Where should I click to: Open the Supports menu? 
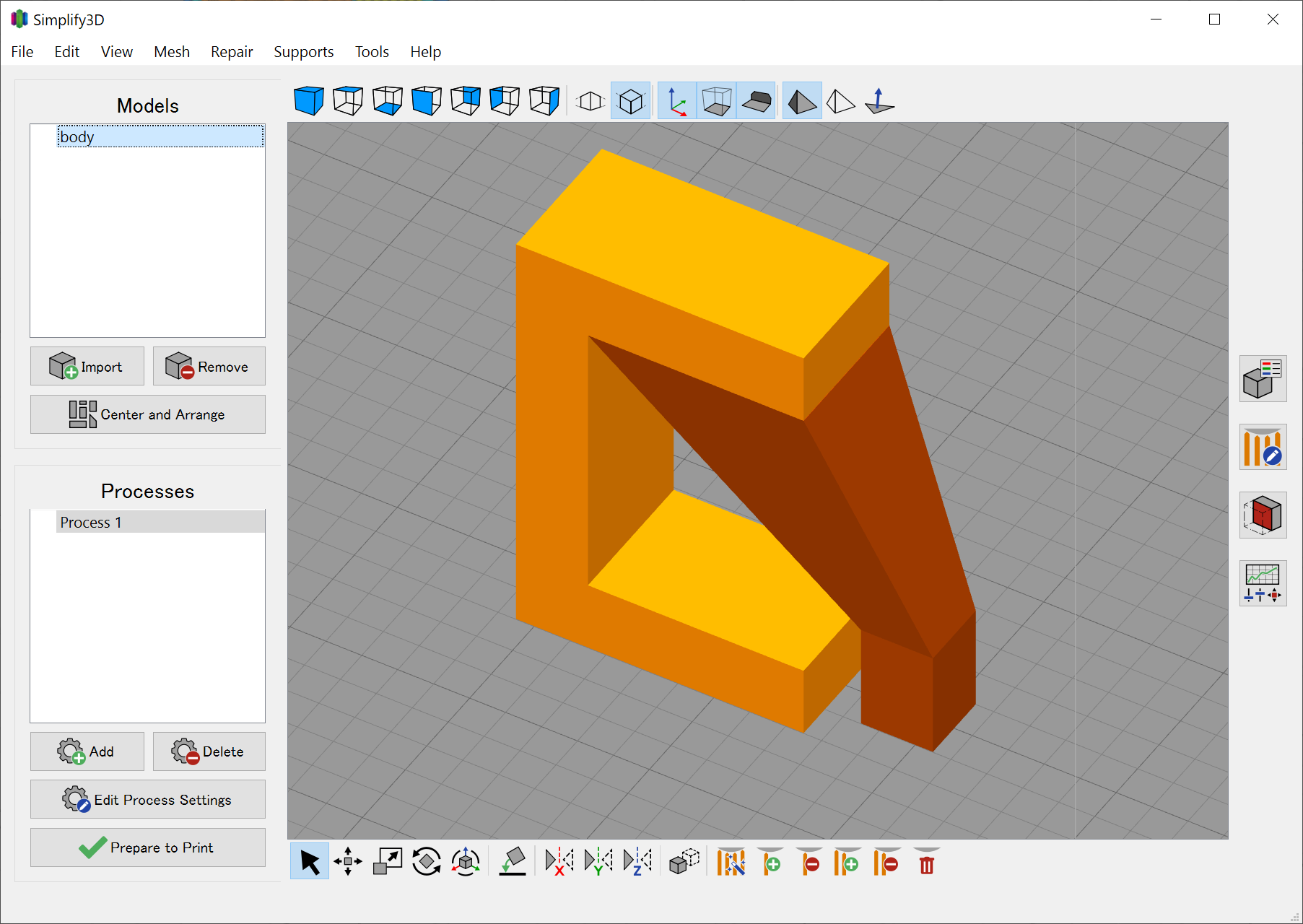coord(304,52)
